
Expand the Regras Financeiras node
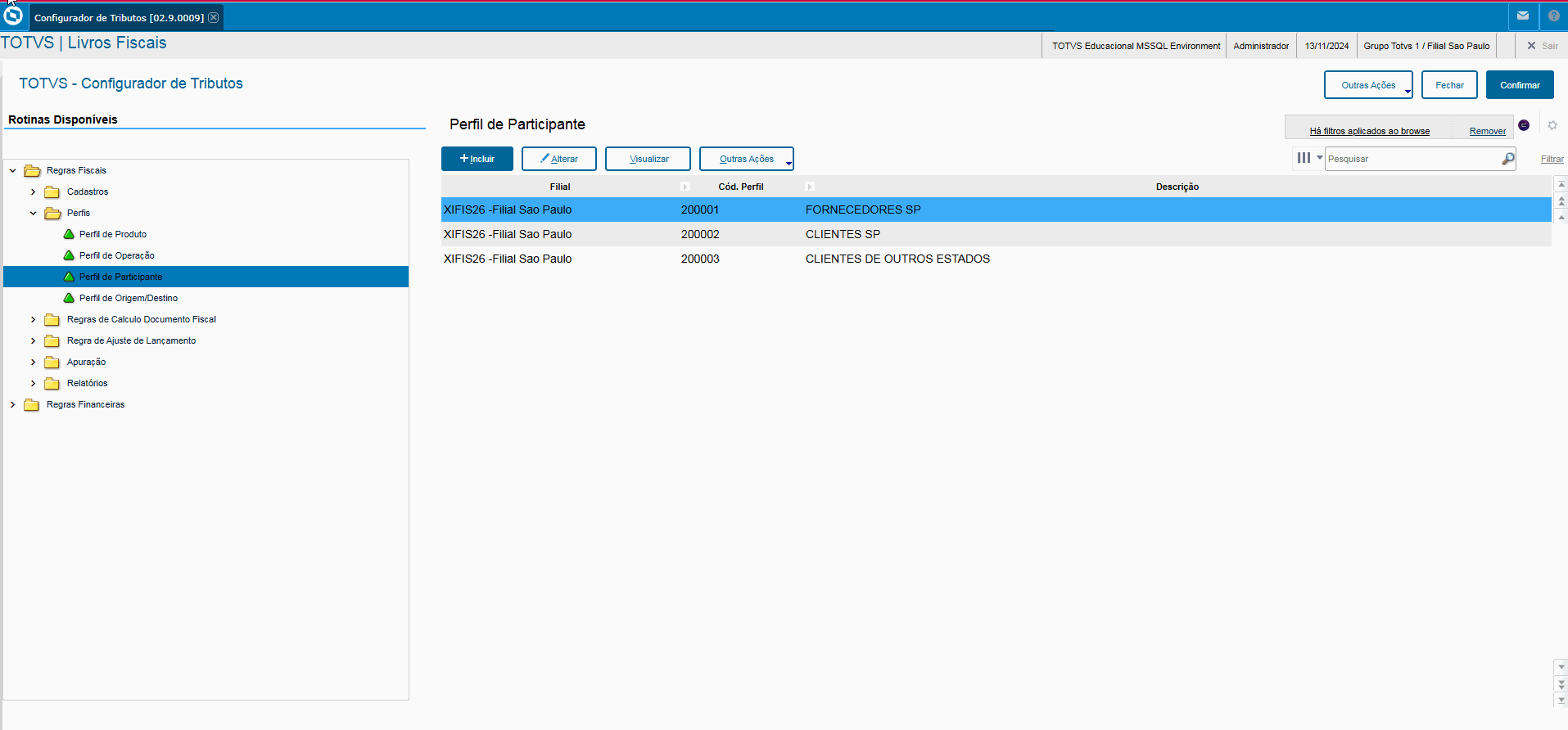coord(13,404)
